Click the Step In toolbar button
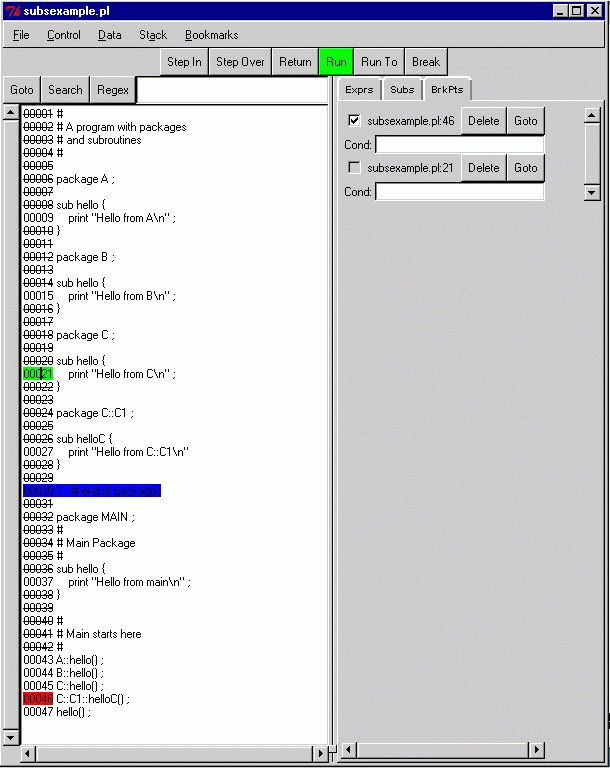The height and width of the screenshot is (768, 610). 184,62
